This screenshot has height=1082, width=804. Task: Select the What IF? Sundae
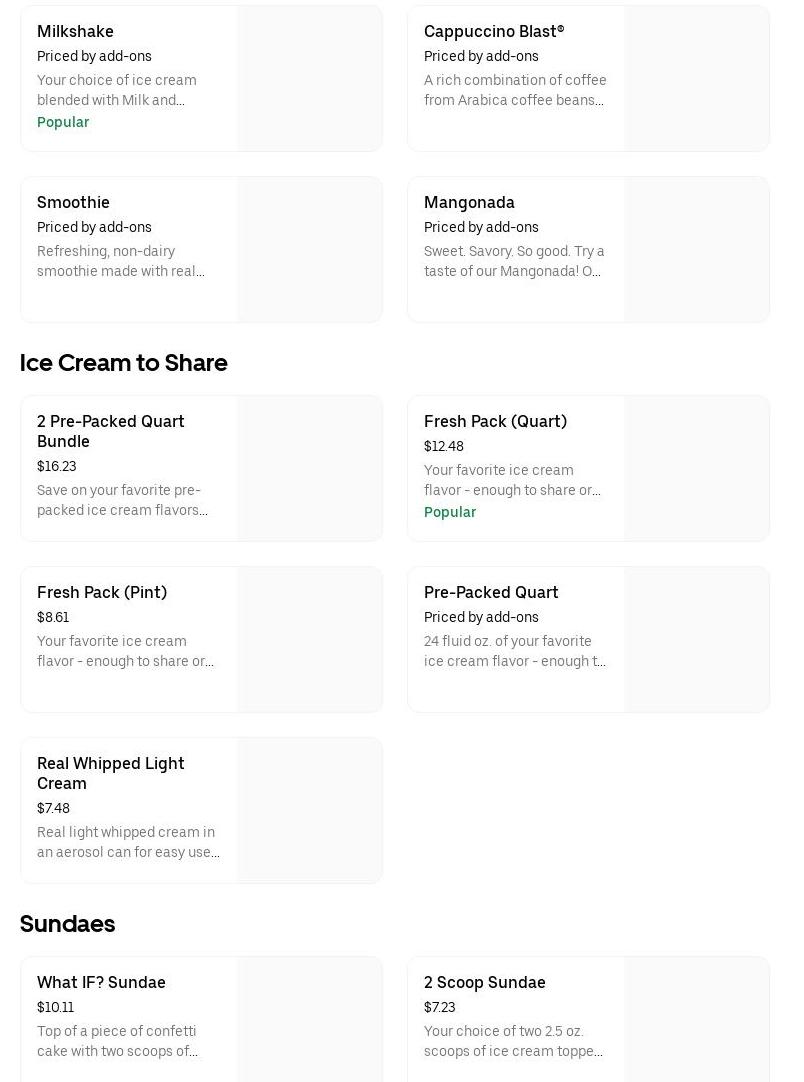point(101,983)
